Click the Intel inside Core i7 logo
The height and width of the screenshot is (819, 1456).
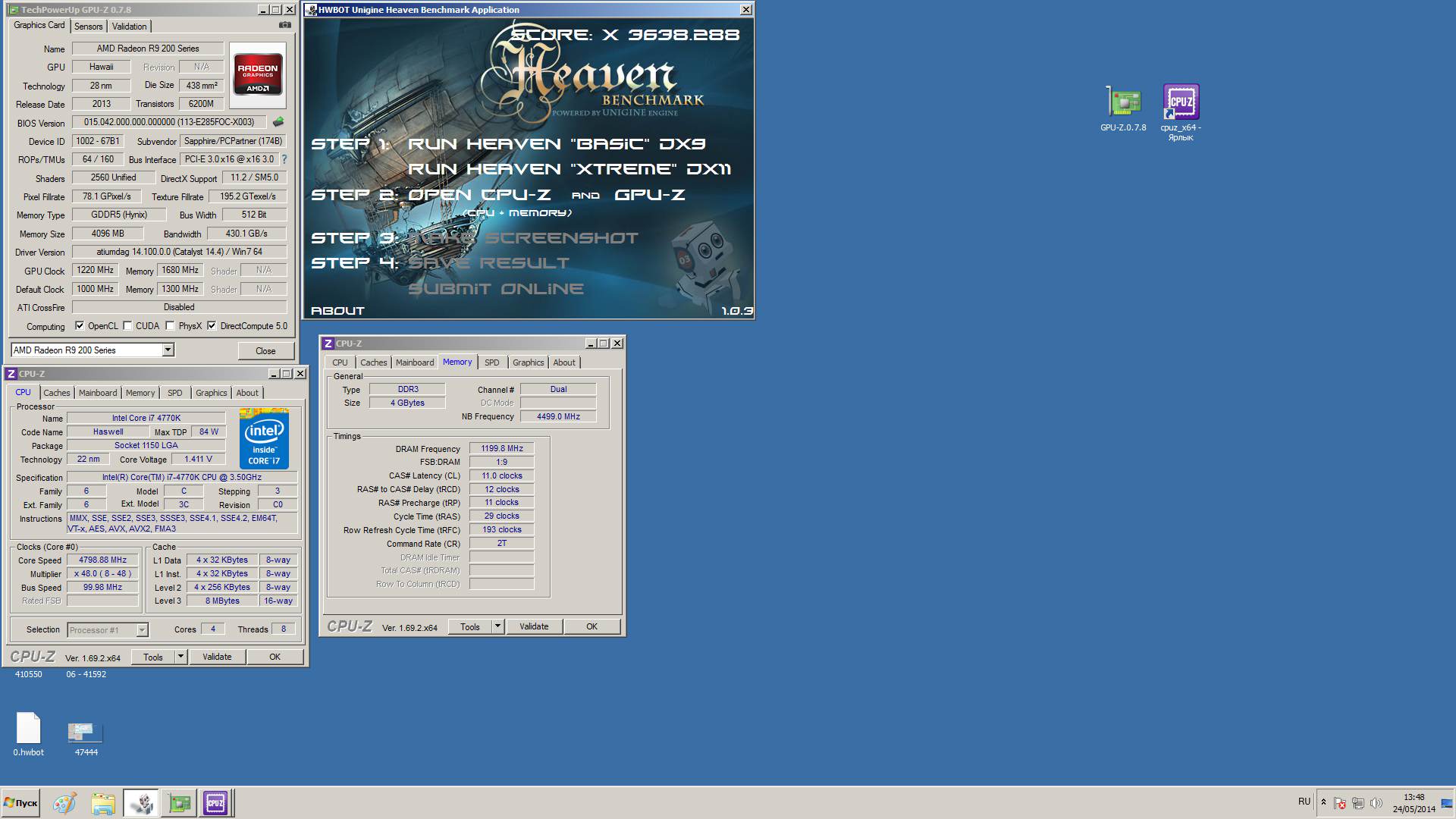264,439
